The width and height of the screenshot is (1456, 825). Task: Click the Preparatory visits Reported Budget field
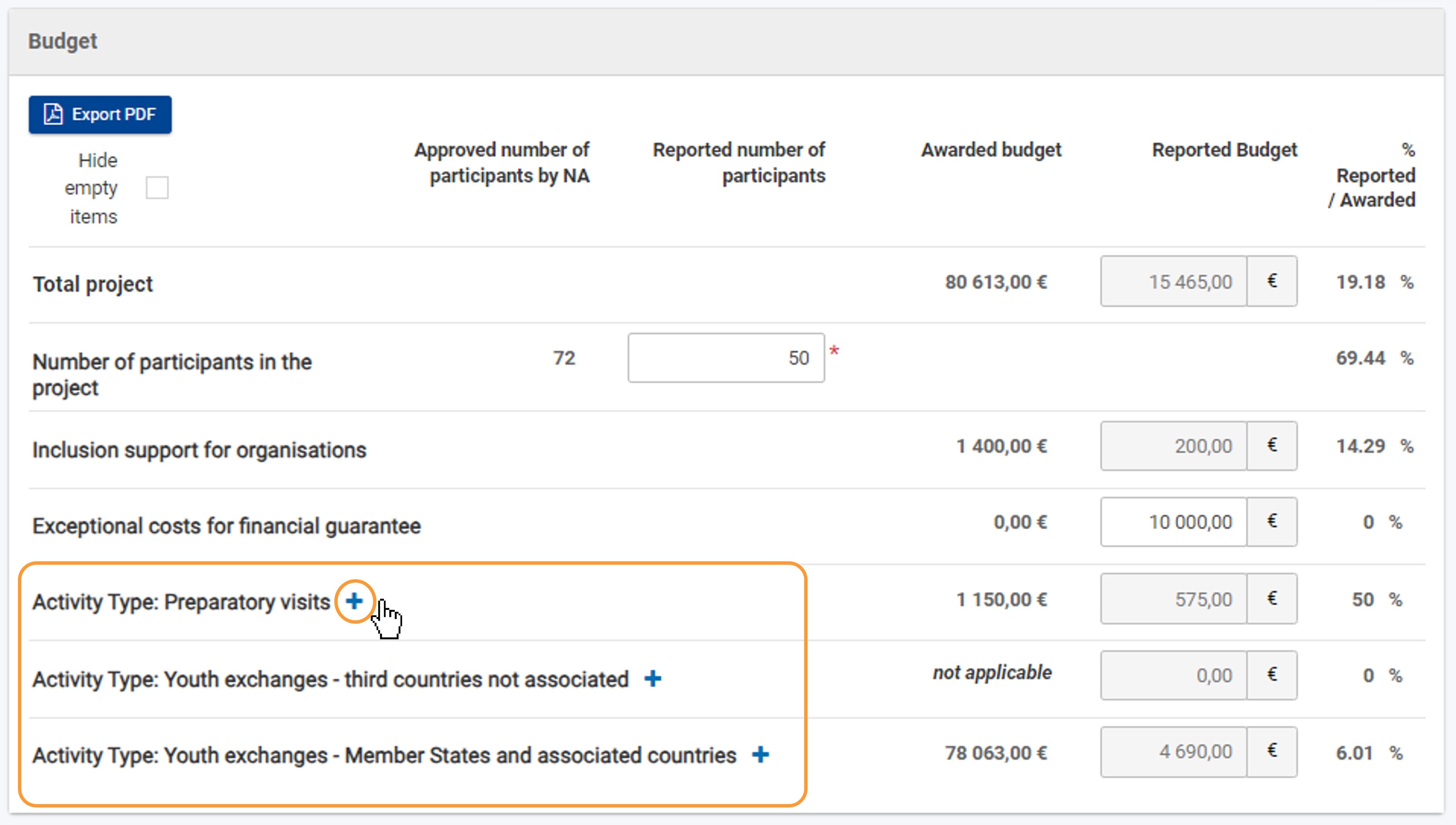1173,599
